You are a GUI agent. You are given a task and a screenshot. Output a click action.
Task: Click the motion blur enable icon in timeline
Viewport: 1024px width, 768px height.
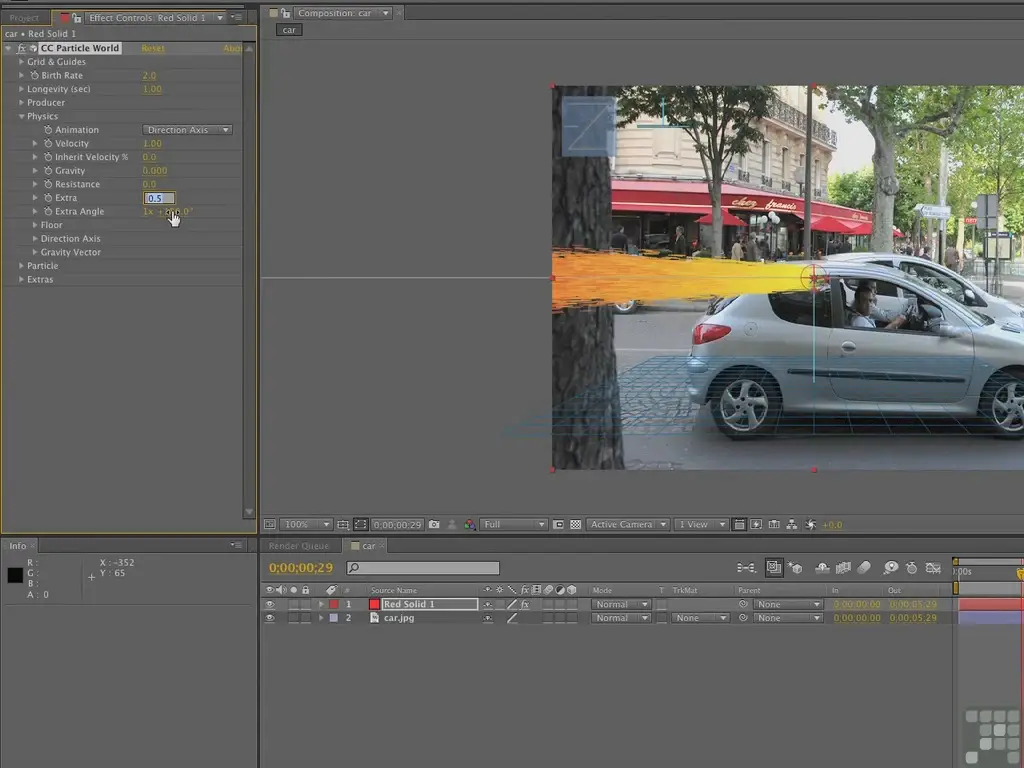865,568
